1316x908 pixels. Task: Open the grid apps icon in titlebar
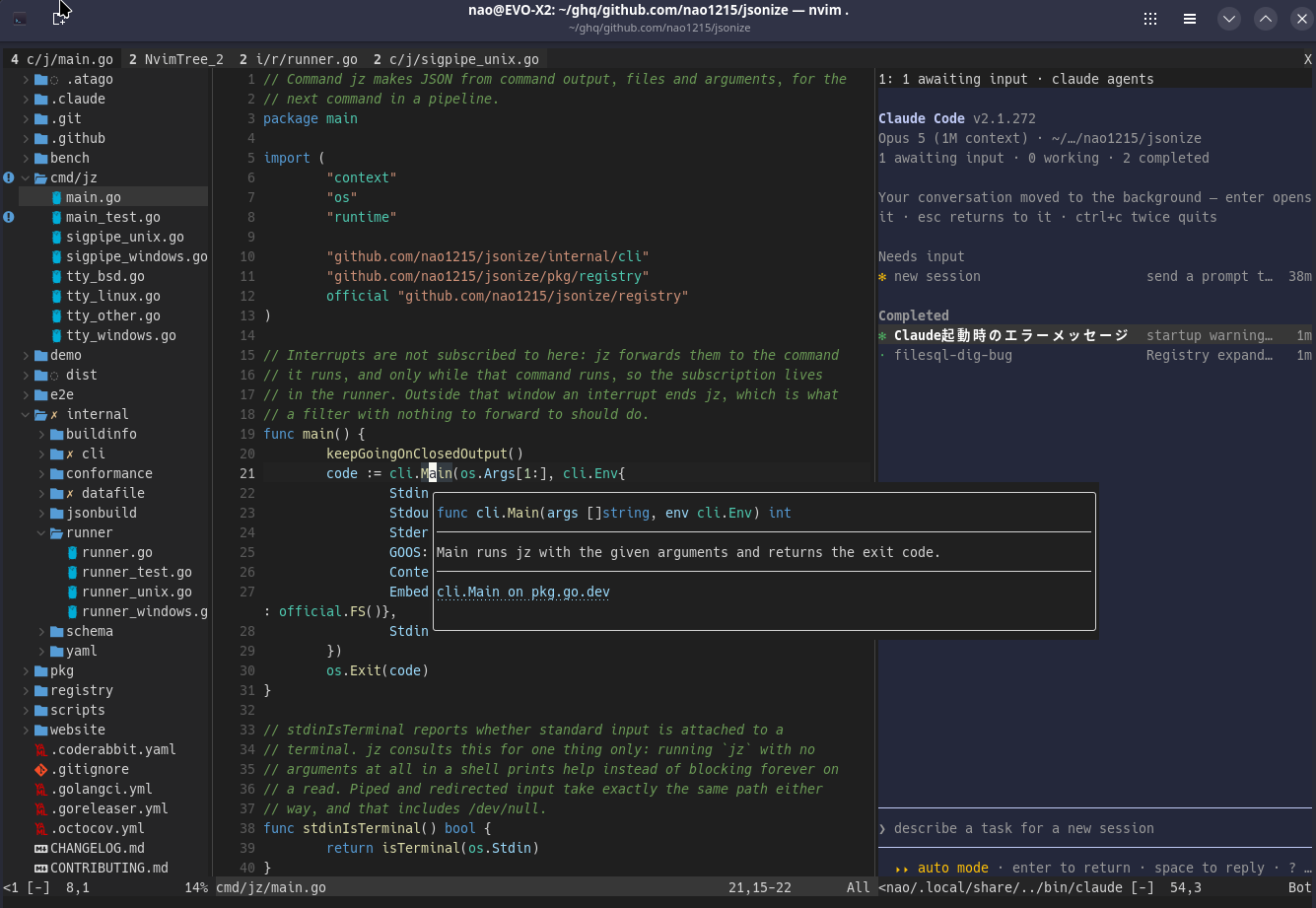1150,19
